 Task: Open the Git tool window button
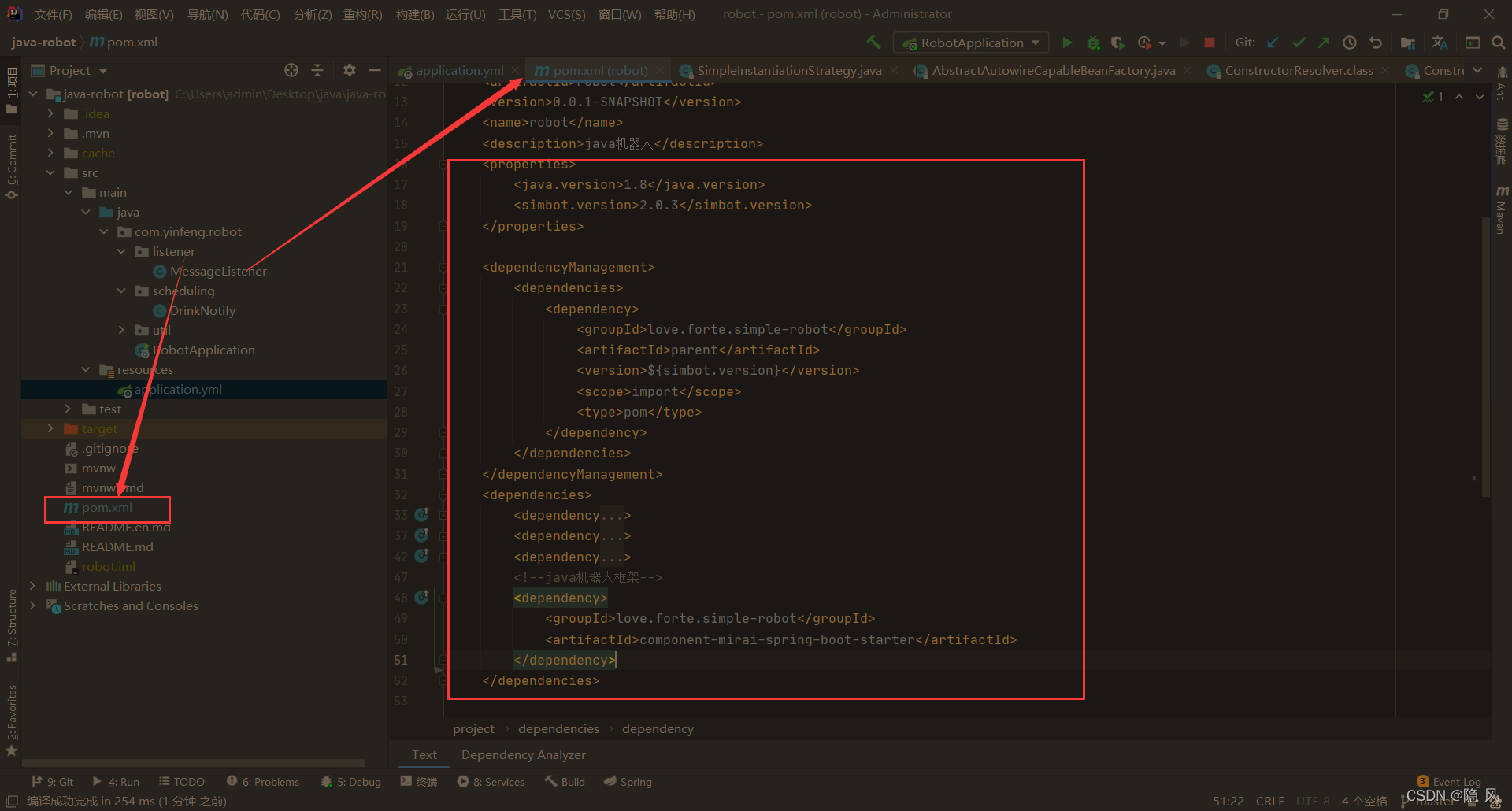pyautogui.click(x=52, y=782)
